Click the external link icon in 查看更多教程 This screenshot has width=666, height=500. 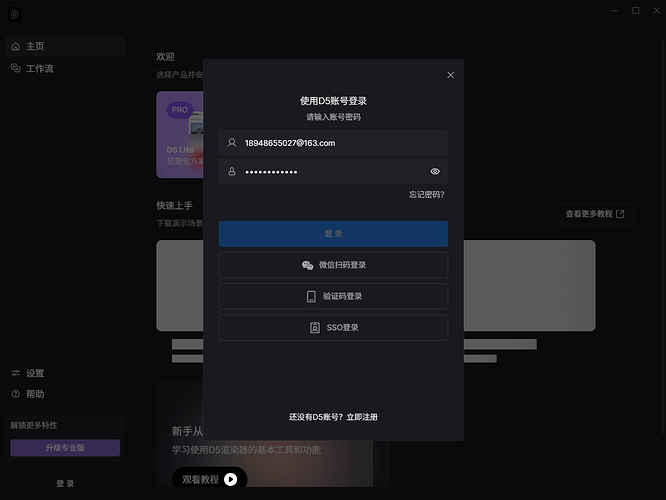click(x=620, y=214)
